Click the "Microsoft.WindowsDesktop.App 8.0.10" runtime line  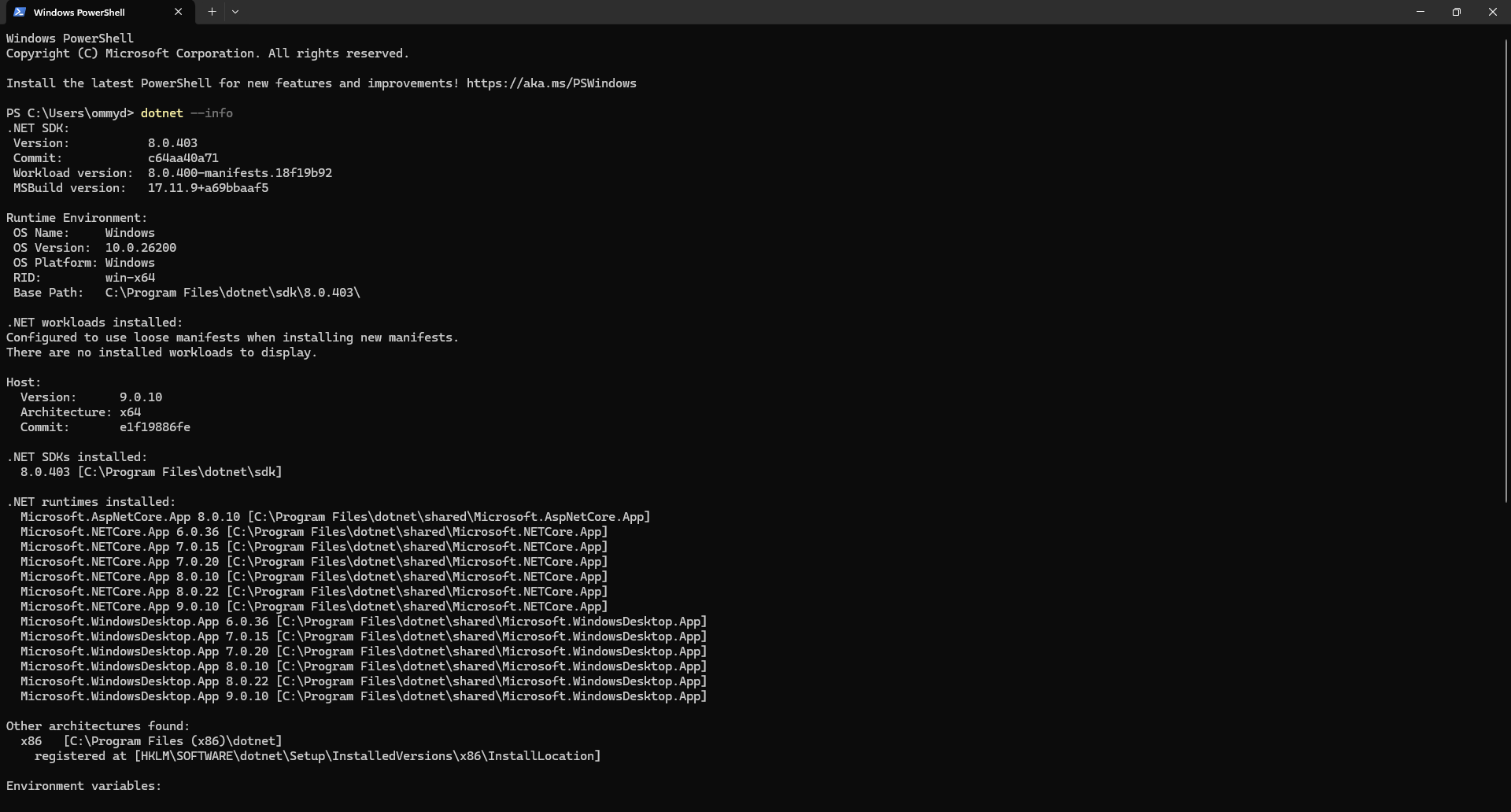pyautogui.click(x=364, y=666)
